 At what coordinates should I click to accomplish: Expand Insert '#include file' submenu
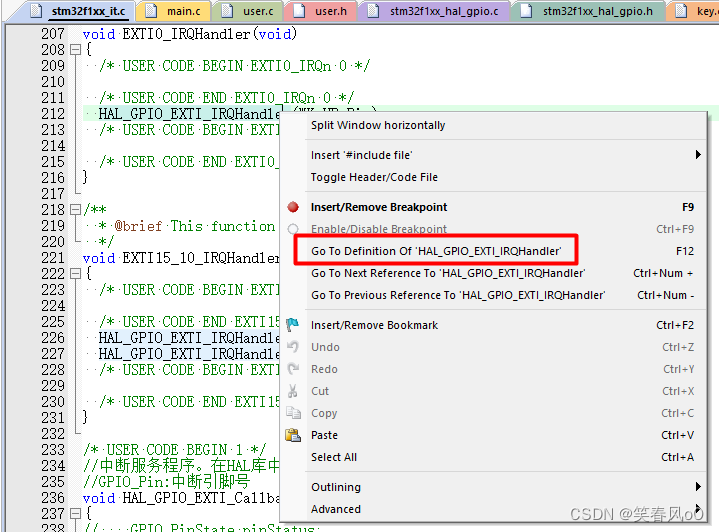[x=493, y=155]
